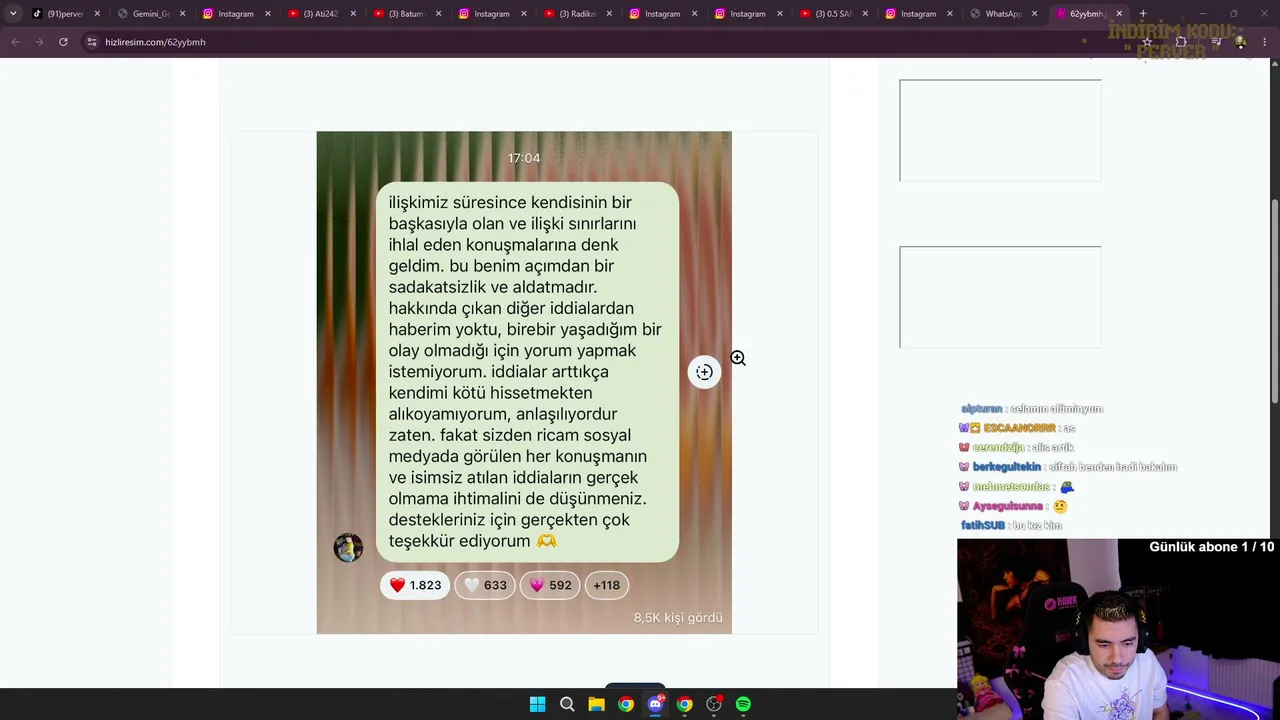Click fatihSUB's "bu kız kim" chat message
This screenshot has height=720, width=1280.
pyautogui.click(x=1011, y=525)
